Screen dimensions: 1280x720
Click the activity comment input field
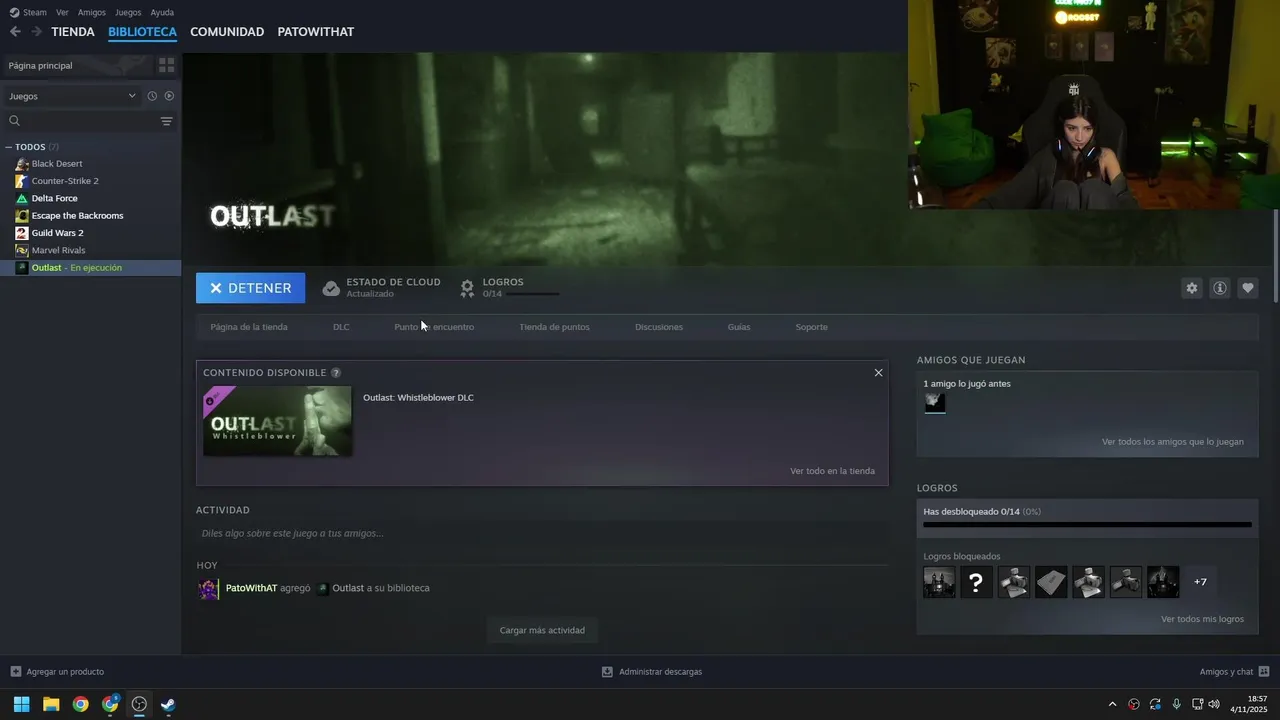click(541, 533)
